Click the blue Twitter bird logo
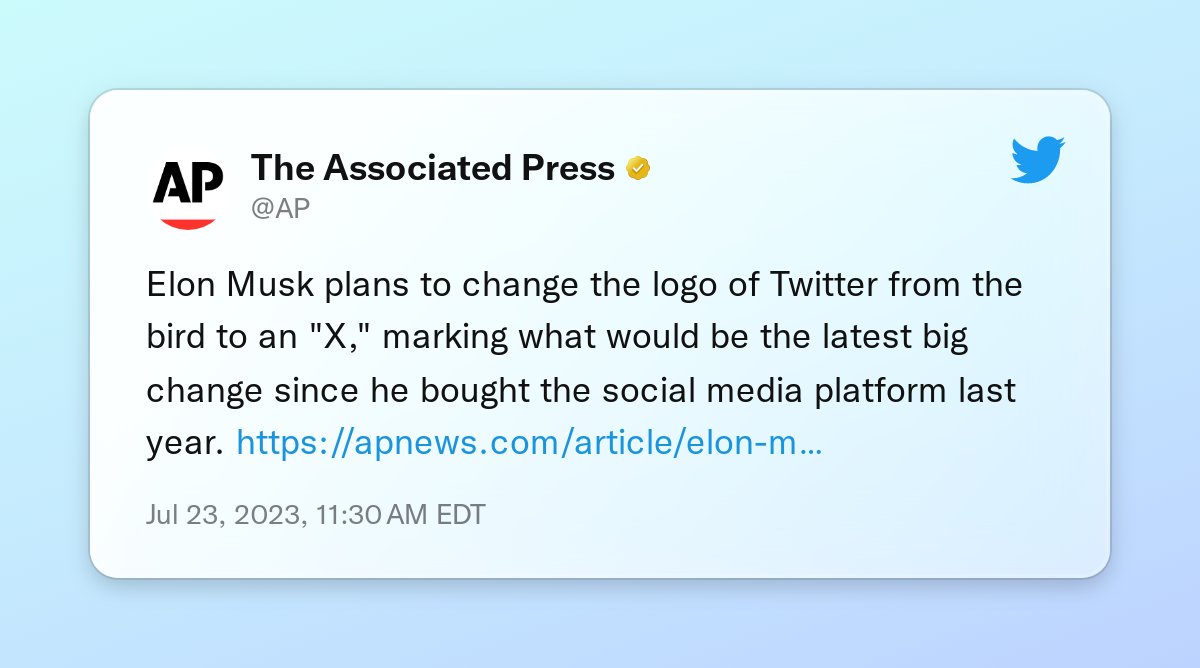1200x668 pixels. [1038, 160]
